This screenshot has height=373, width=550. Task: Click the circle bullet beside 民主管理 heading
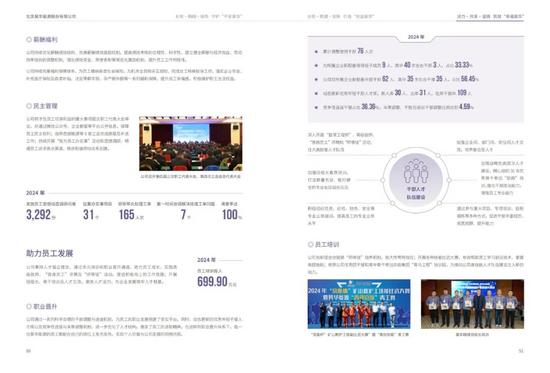tap(29, 106)
